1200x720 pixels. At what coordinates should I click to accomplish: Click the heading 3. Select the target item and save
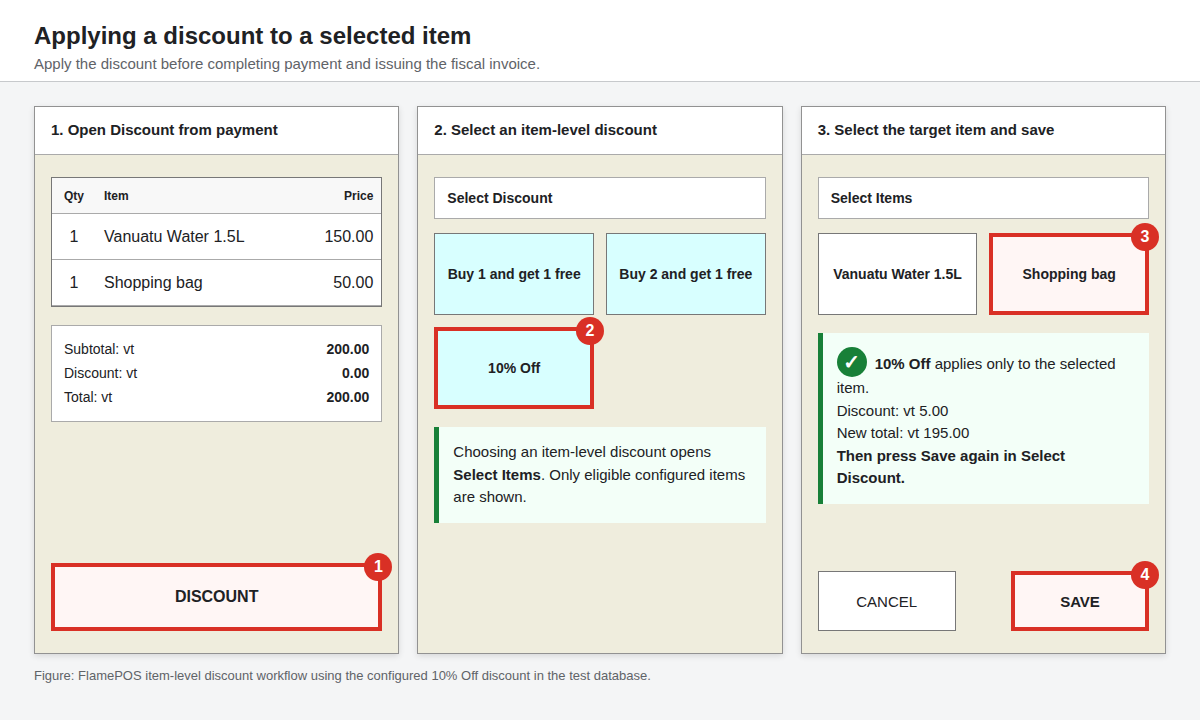click(x=936, y=130)
